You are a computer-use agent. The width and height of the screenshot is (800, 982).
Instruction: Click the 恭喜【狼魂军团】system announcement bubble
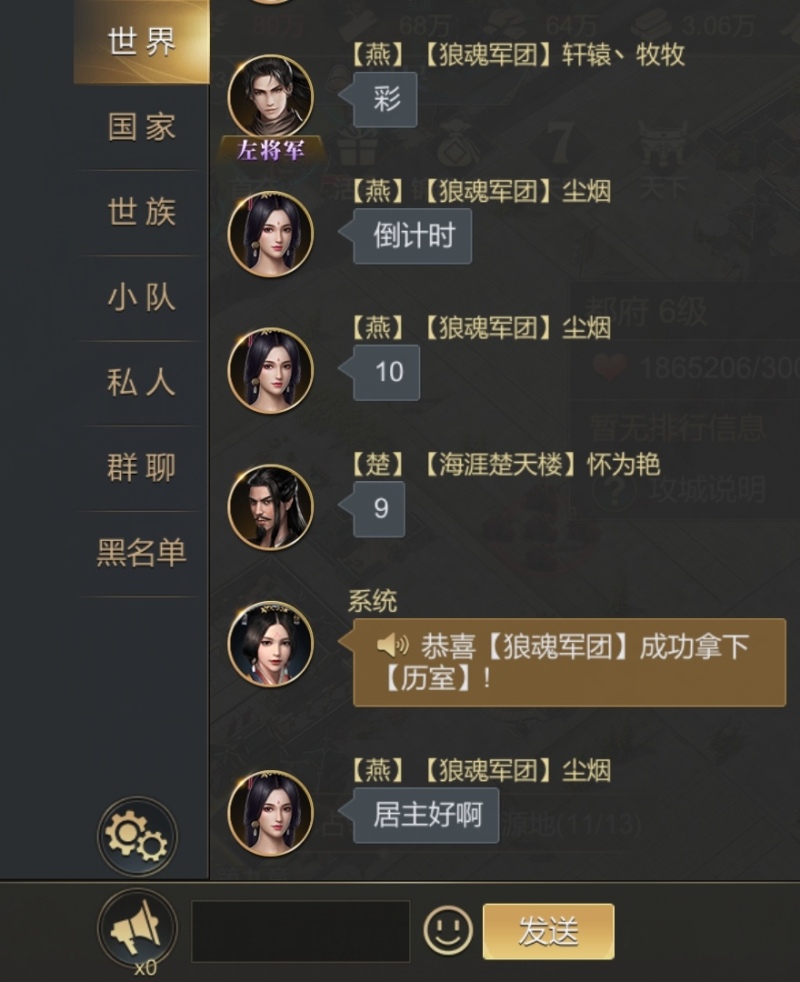coord(569,663)
